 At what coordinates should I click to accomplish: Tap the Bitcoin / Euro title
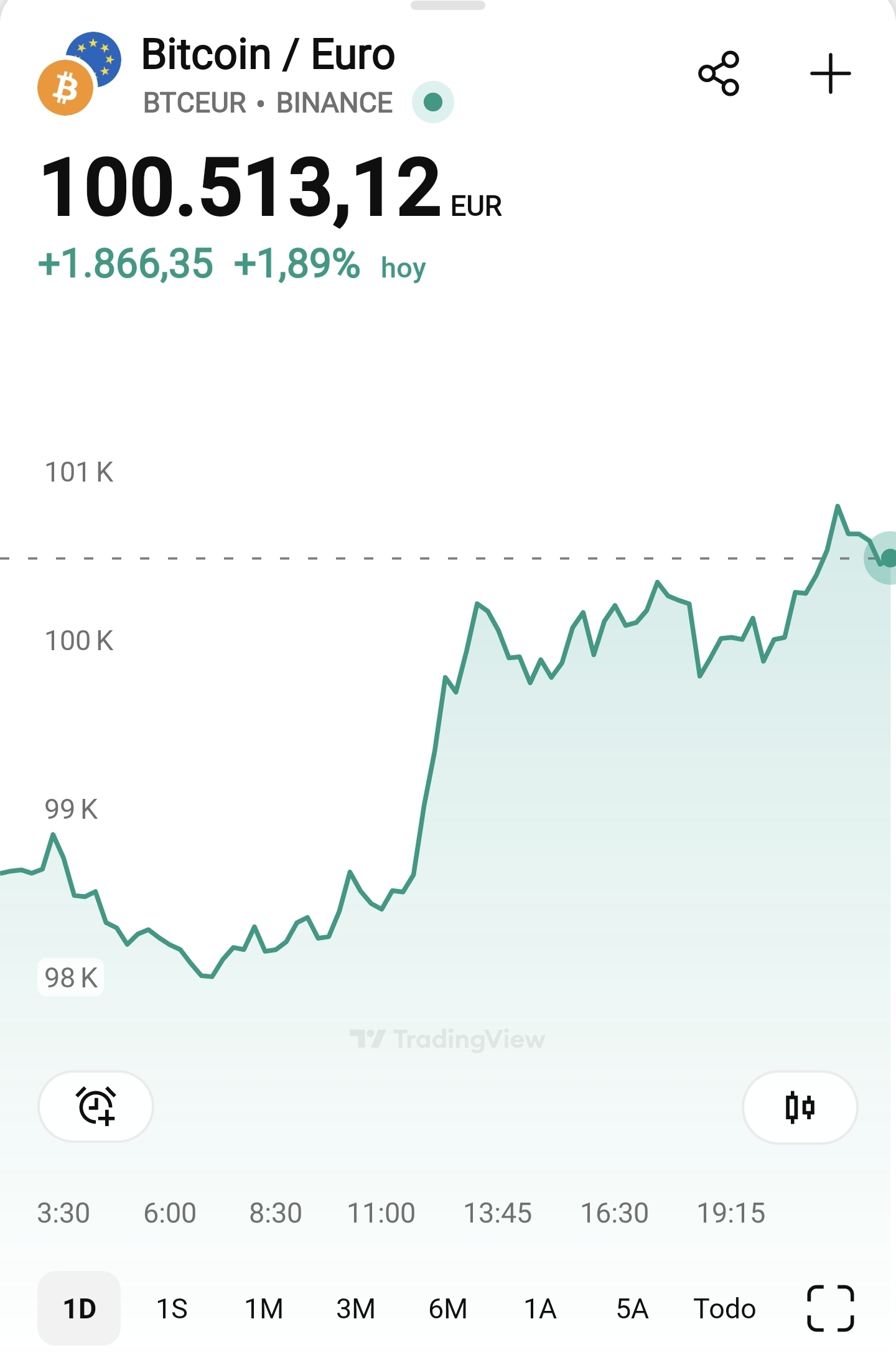pyautogui.click(x=268, y=55)
